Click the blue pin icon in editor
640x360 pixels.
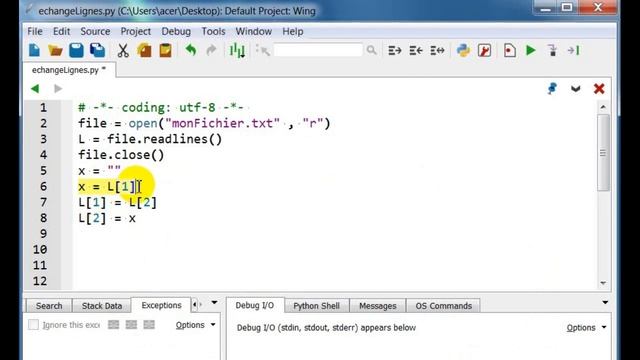(x=552, y=89)
